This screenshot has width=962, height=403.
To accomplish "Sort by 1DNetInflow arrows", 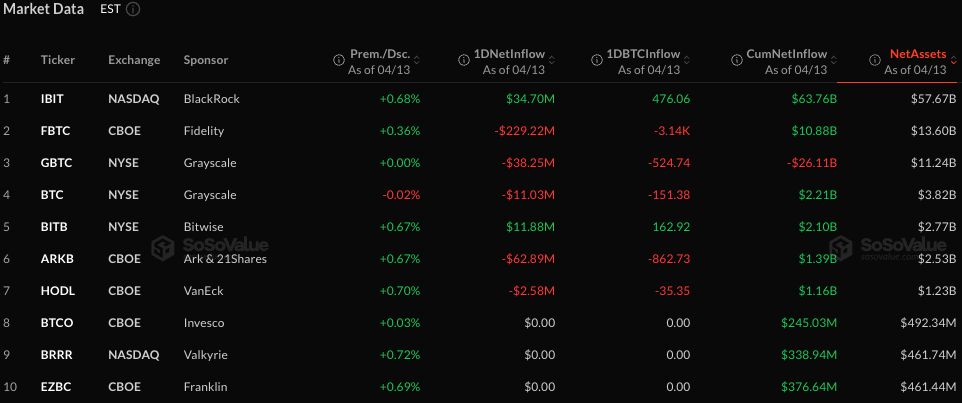I will click(552, 60).
